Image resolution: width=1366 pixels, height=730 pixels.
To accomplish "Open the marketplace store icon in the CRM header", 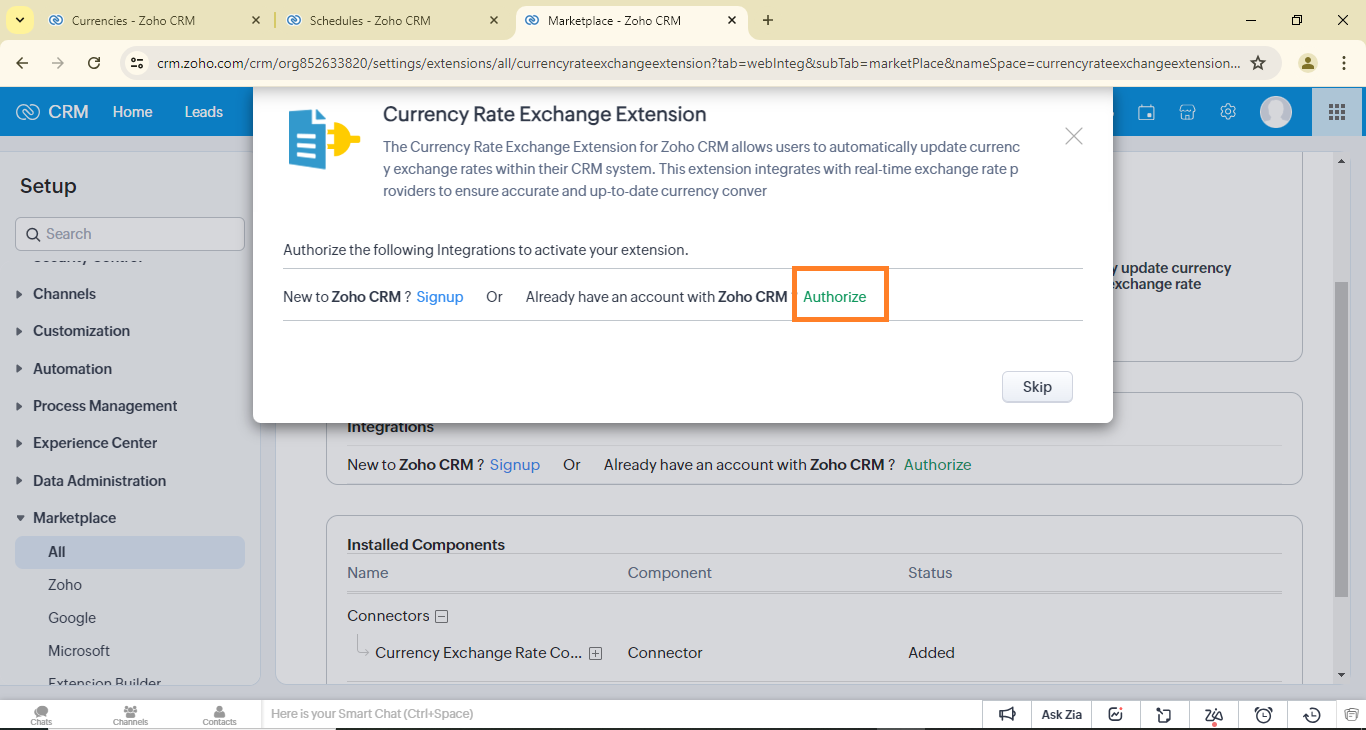I will pos(1188,112).
